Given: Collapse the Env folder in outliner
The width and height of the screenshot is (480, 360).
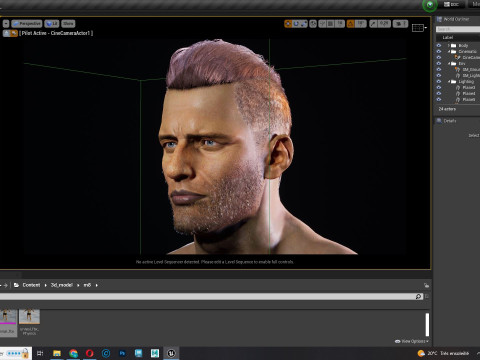Looking at the screenshot, I should tap(449, 63).
